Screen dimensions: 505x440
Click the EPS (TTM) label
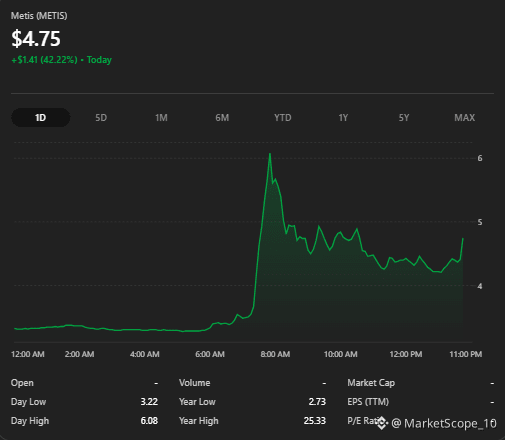368,402
